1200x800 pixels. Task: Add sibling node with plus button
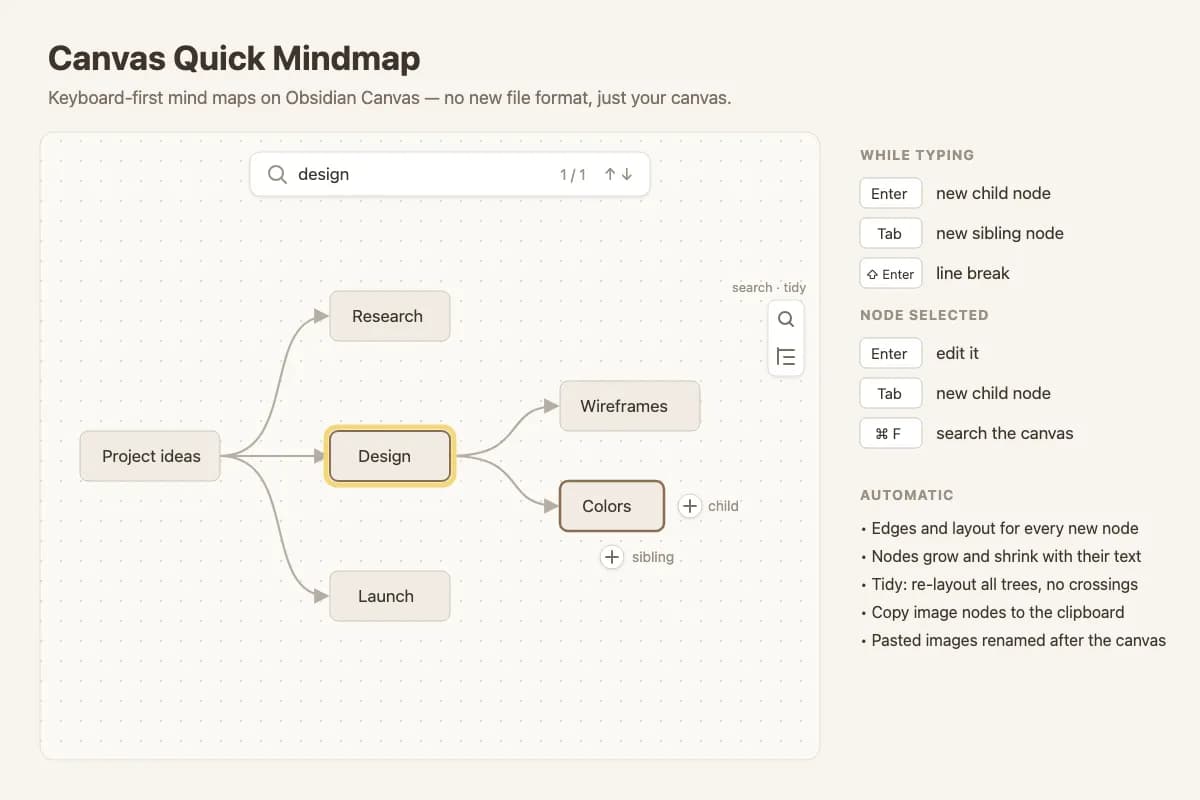pos(612,557)
